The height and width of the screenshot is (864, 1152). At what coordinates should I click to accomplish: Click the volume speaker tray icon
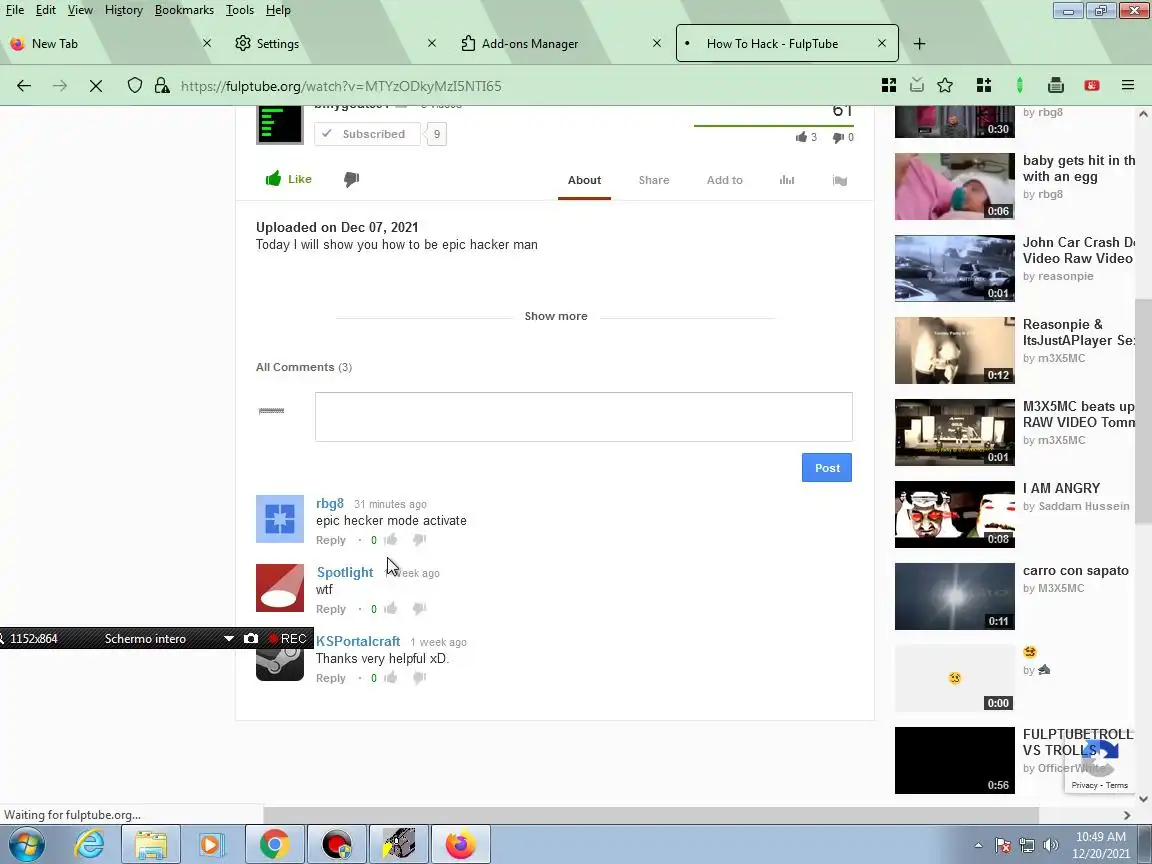[x=1051, y=845]
